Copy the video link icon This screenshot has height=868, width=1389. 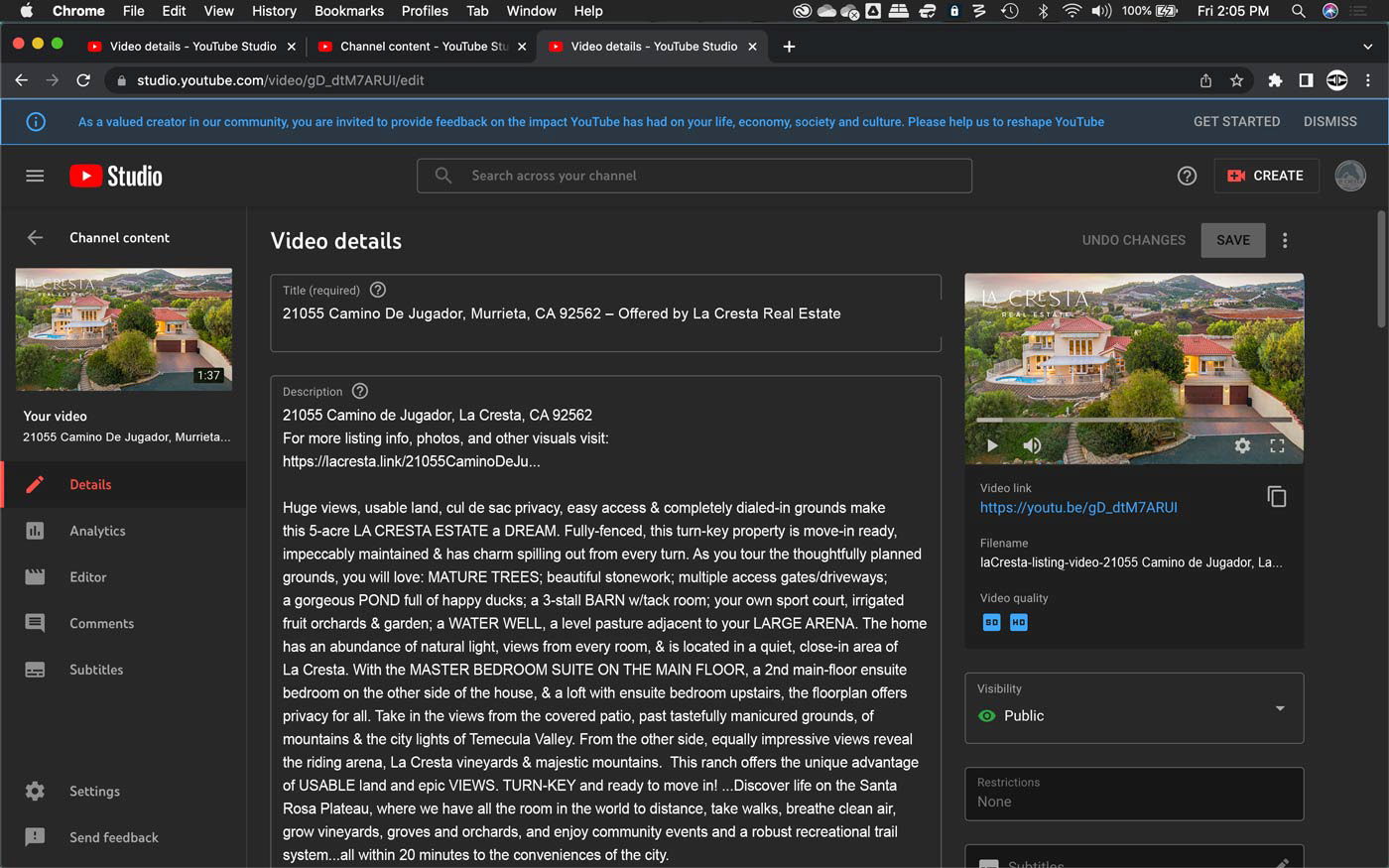[x=1277, y=496]
